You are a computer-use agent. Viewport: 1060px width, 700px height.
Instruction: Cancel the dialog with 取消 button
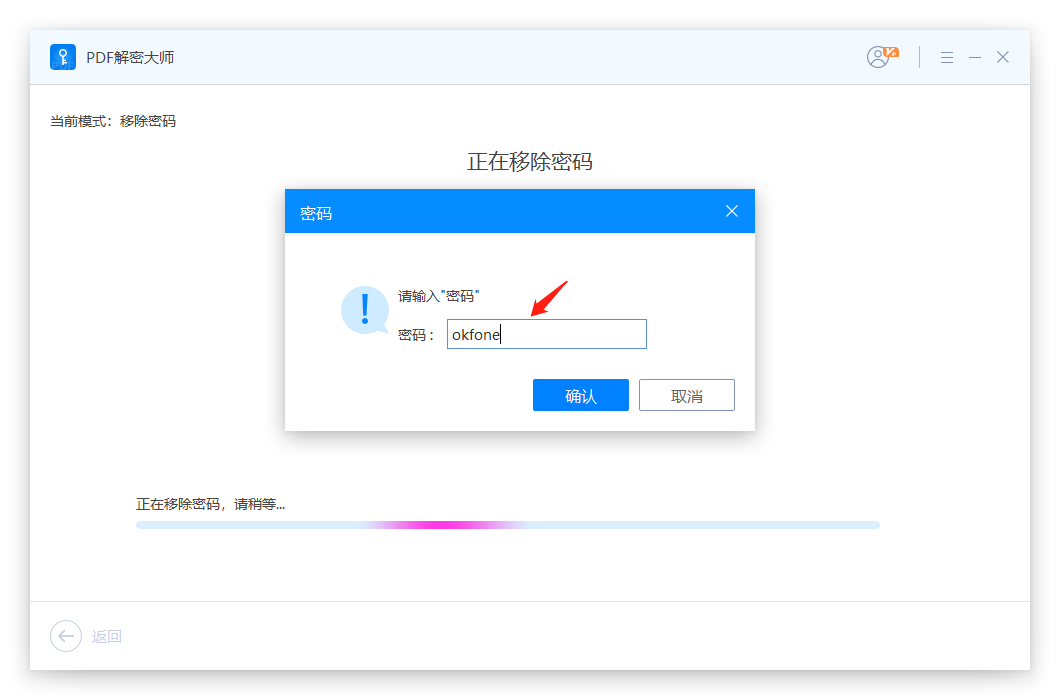coord(687,395)
